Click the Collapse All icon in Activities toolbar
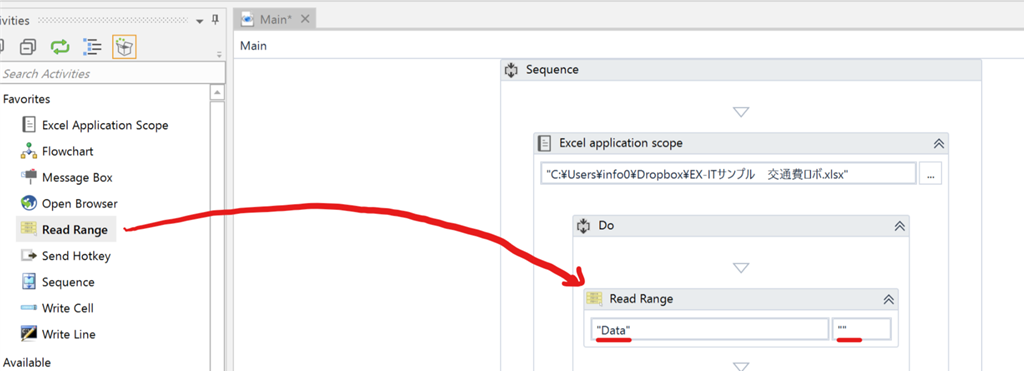This screenshot has height=371, width=1024. [x=28, y=47]
